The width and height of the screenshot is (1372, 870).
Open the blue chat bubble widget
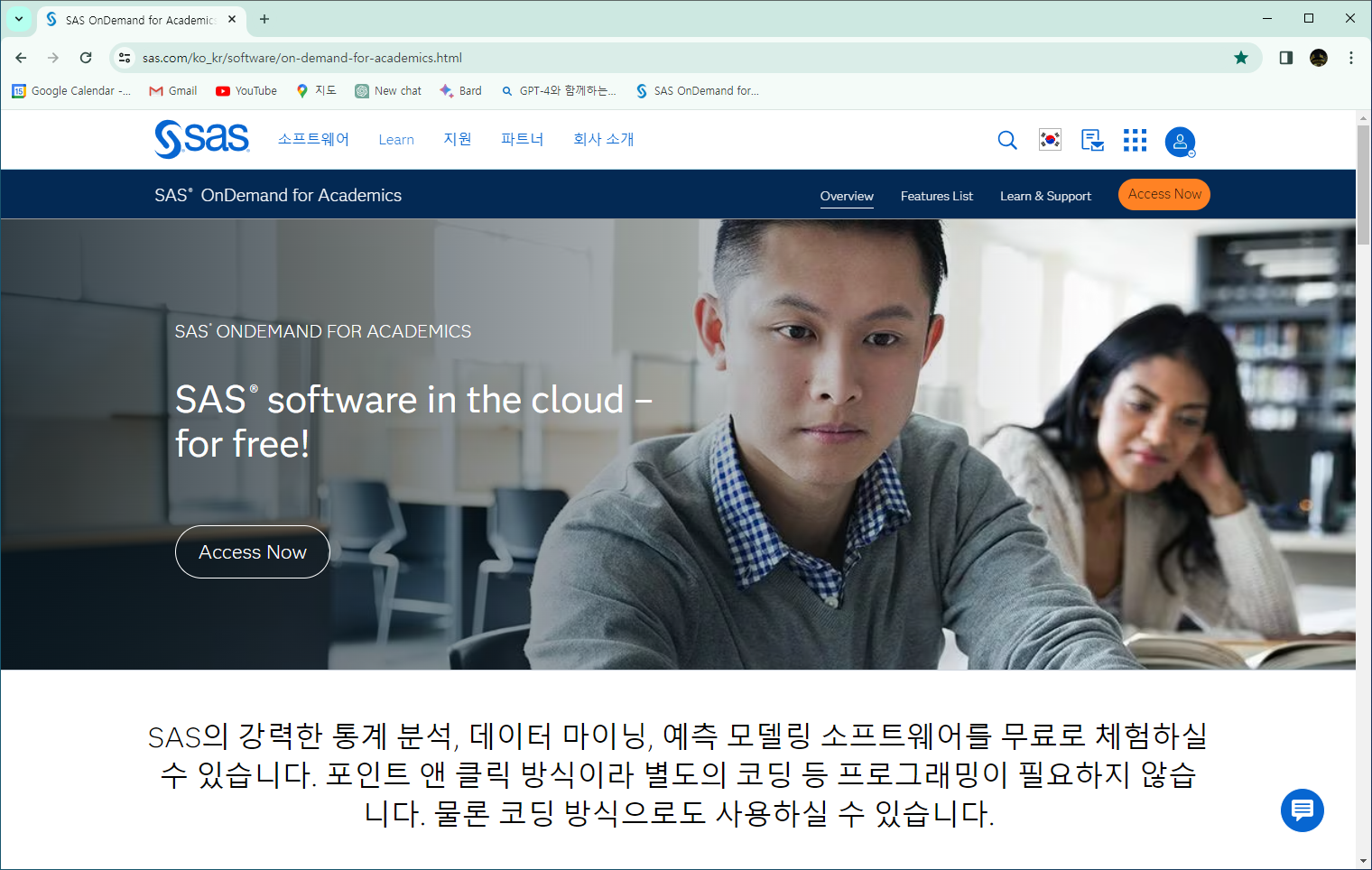click(1302, 810)
